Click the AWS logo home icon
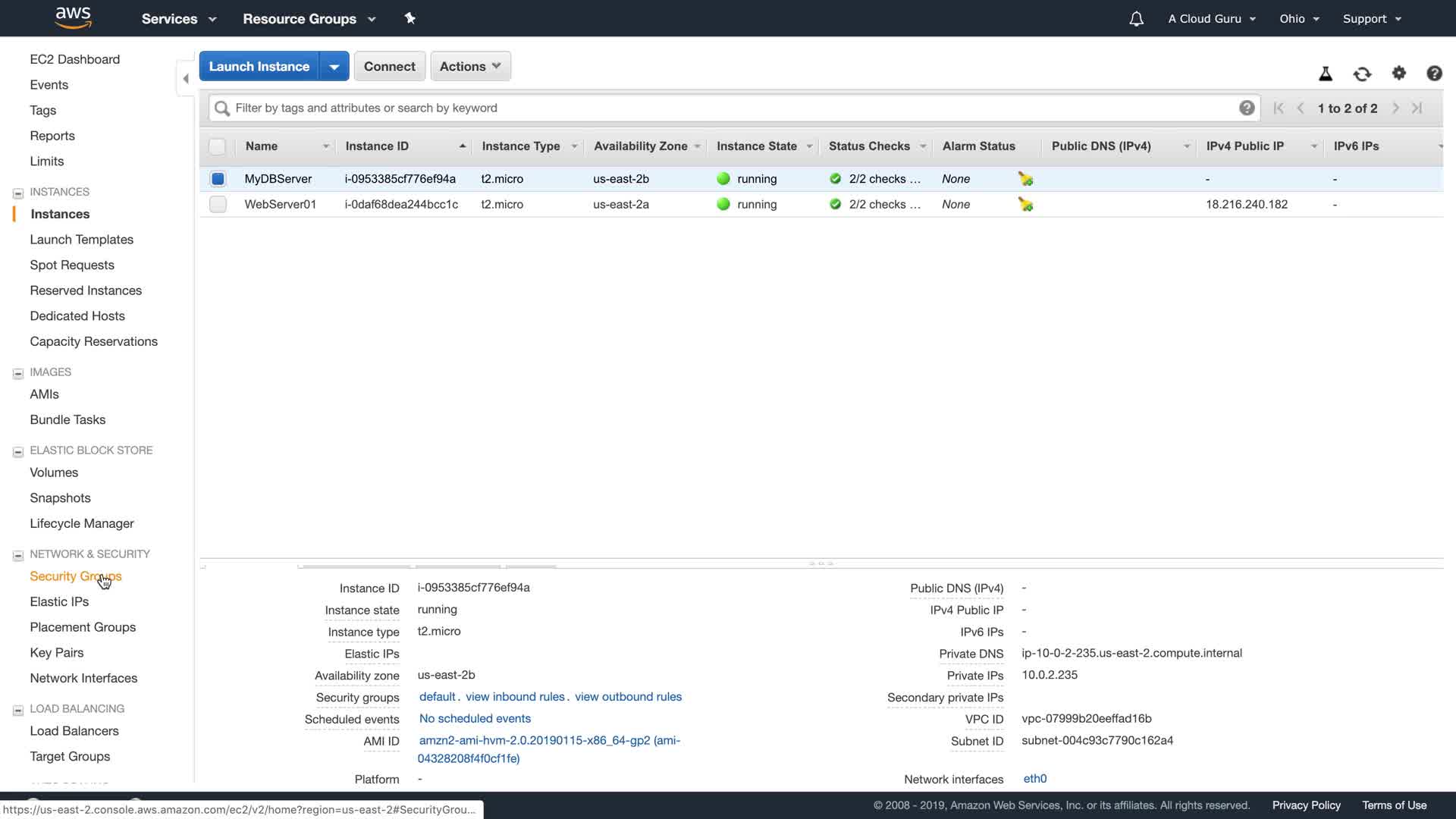Screen dimensions: 1456x819 (x=73, y=17)
